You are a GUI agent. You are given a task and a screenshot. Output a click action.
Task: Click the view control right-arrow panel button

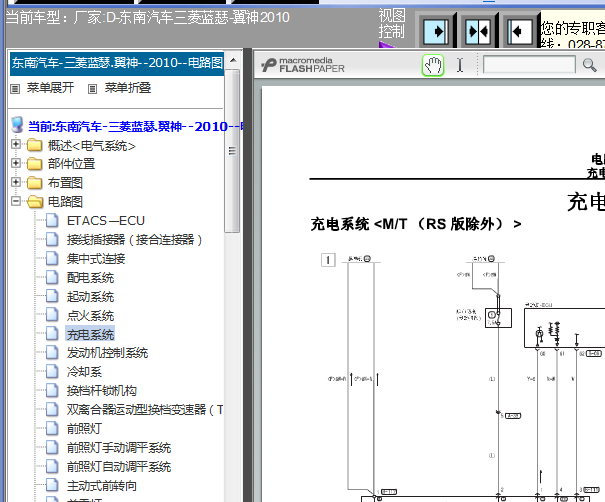click(x=436, y=31)
